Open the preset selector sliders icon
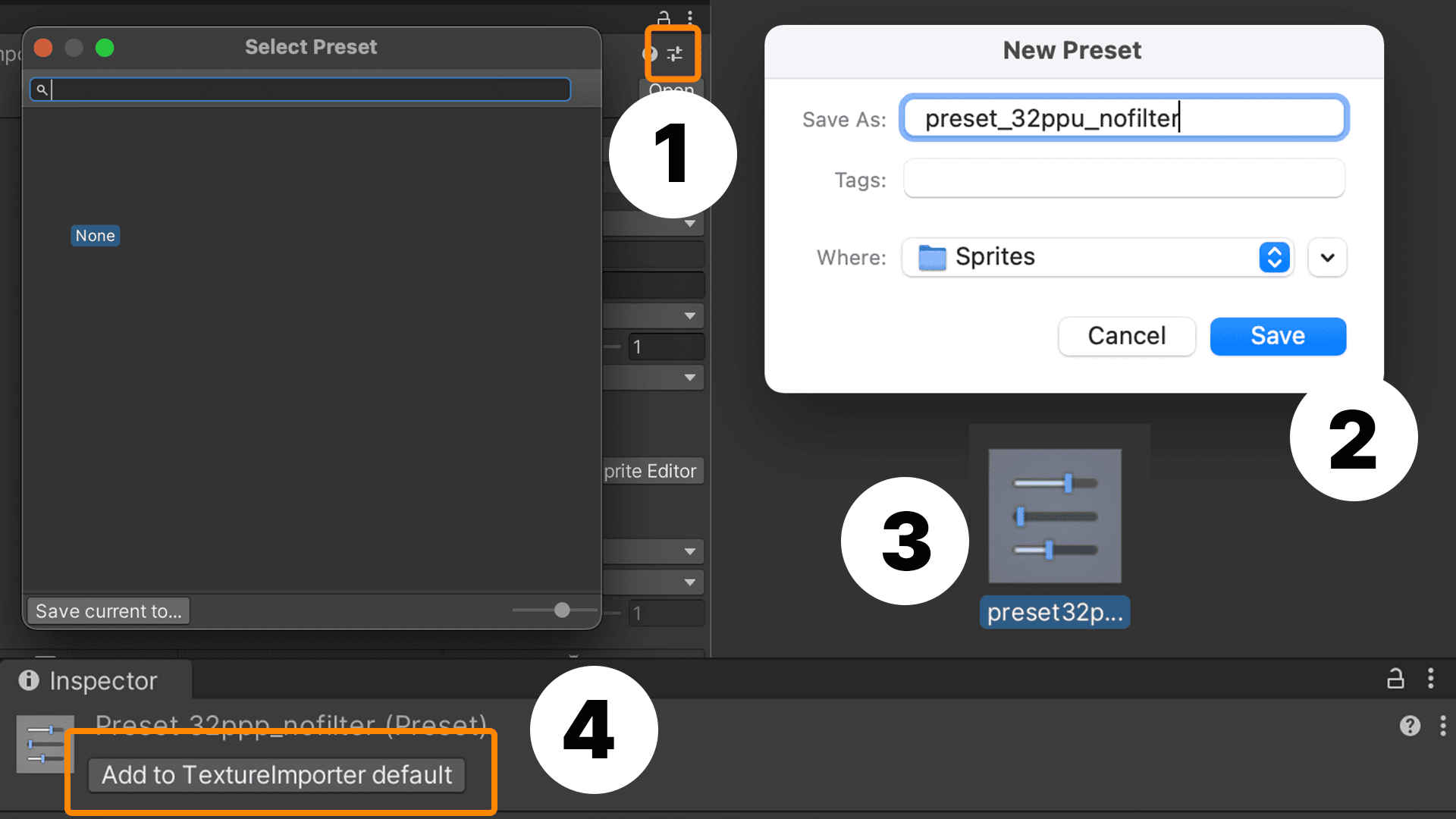 [x=674, y=54]
